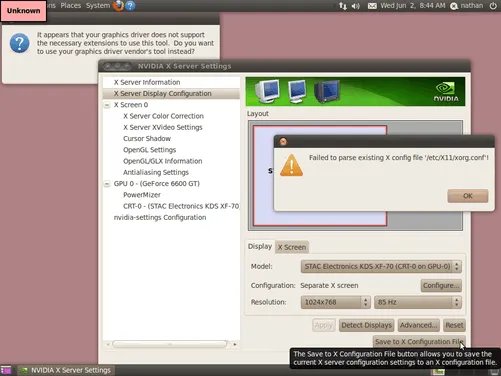Open the 85 Hz refresh rate dropdown

pos(418,302)
